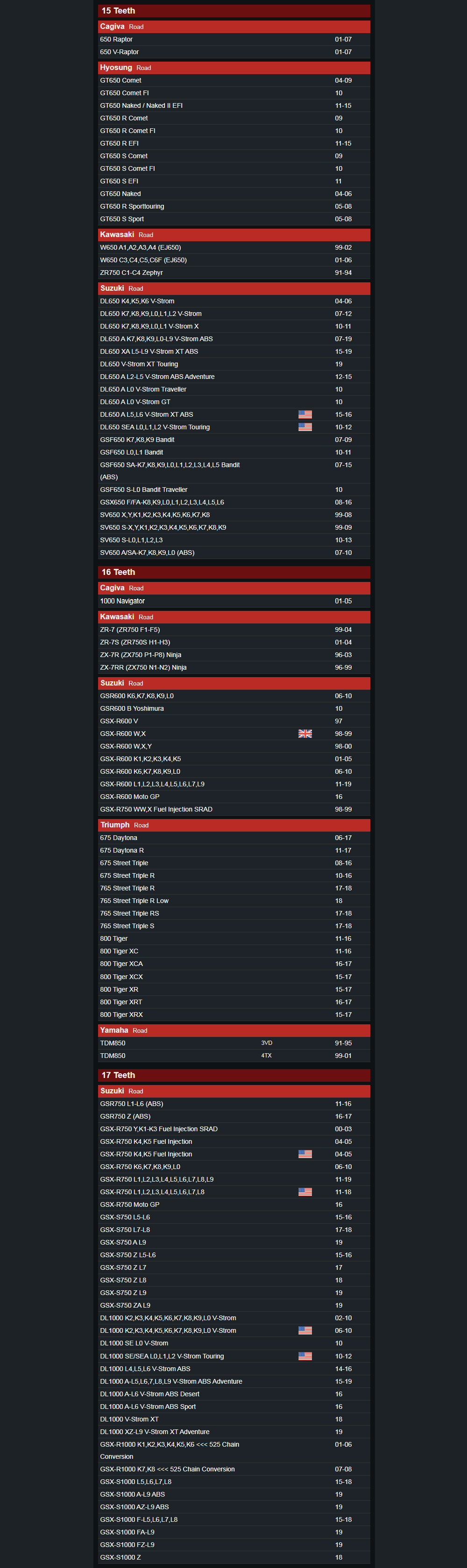Click year 97 on GSX-R600 V row
Image resolution: width=467 pixels, height=1568 pixels.
pos(339,721)
